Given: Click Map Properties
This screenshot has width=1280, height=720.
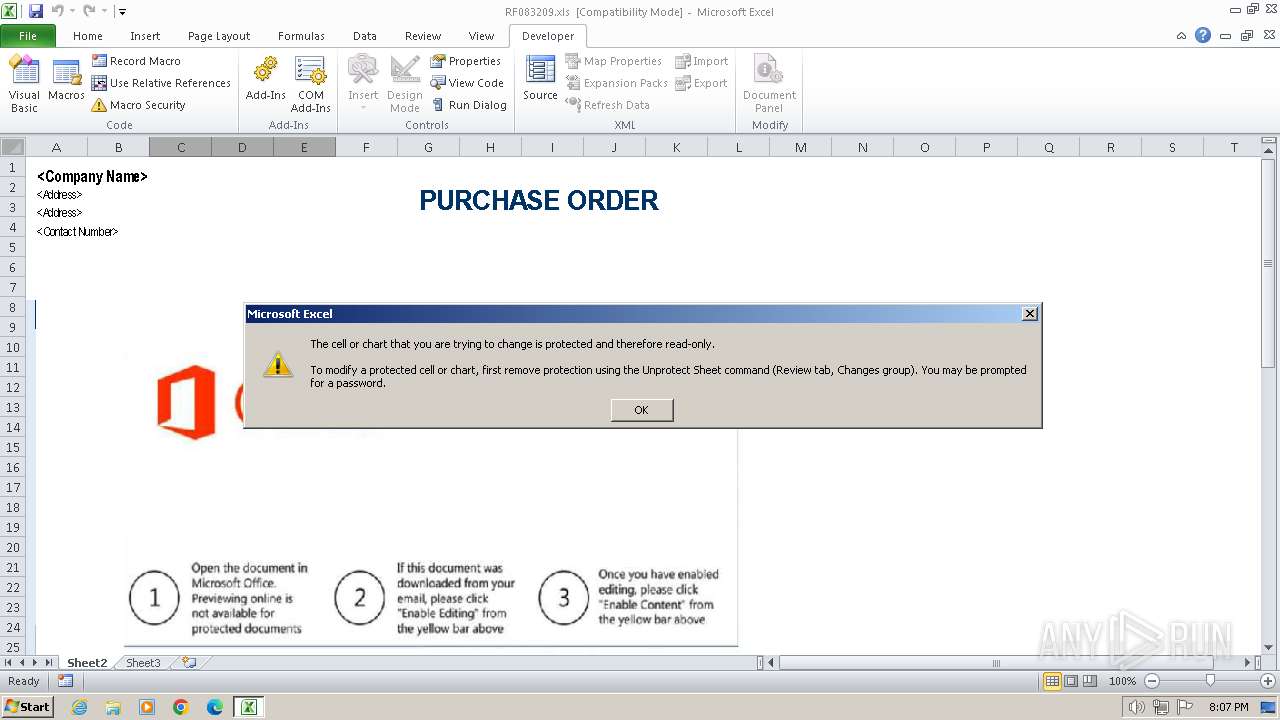Looking at the screenshot, I should pos(613,61).
